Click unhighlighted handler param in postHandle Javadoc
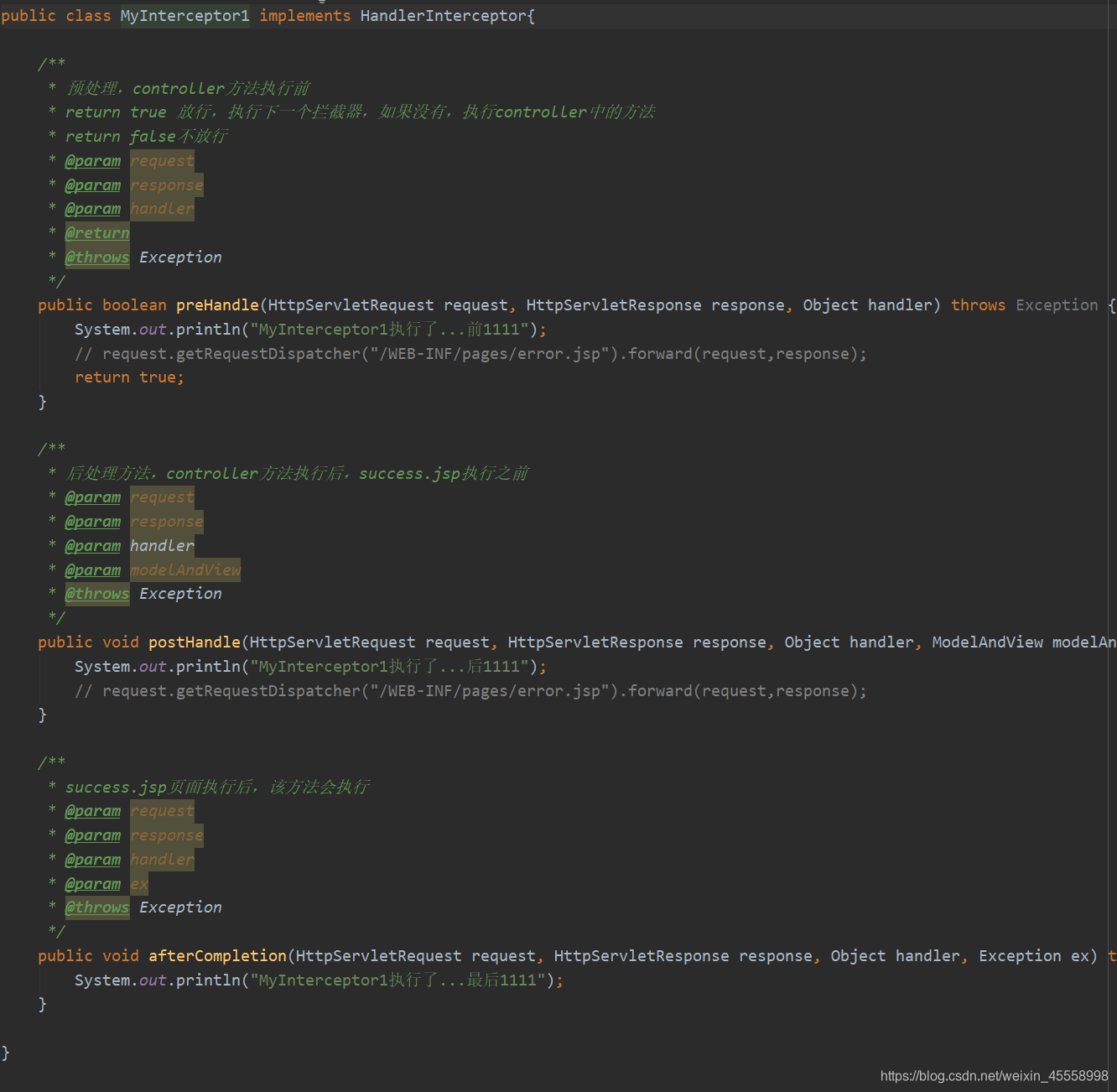Image resolution: width=1117 pixels, height=1092 pixels. click(x=162, y=546)
